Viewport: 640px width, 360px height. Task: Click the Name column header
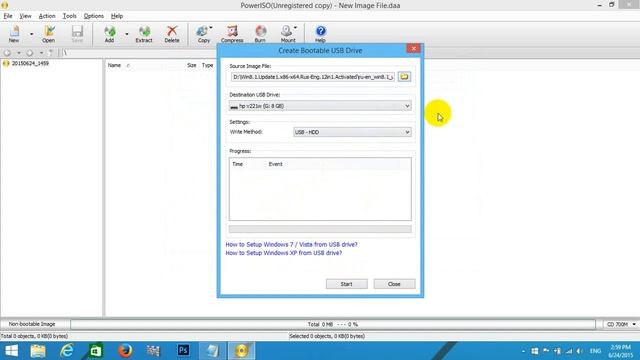114,65
